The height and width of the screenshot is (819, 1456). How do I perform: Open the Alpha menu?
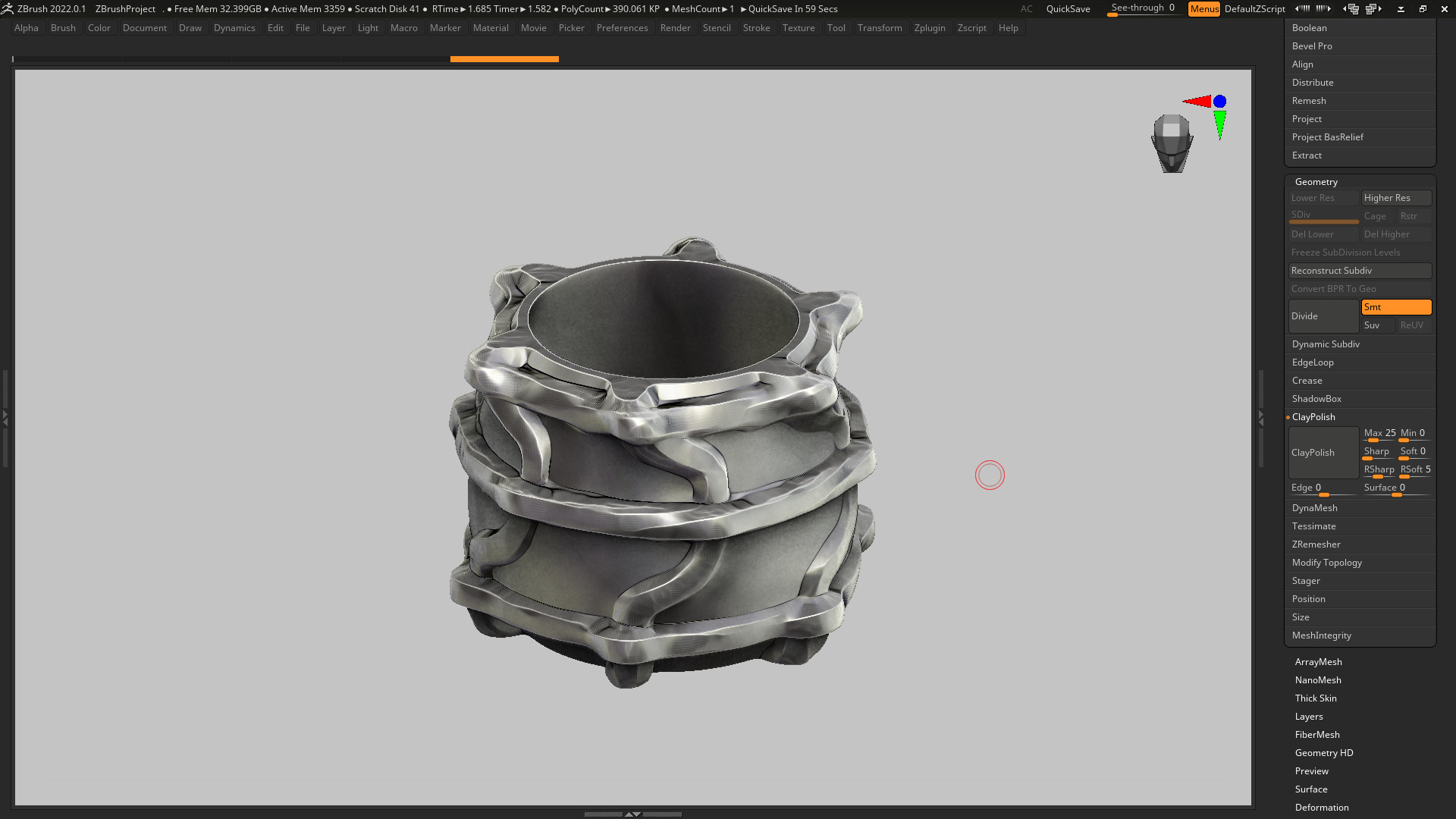26,28
